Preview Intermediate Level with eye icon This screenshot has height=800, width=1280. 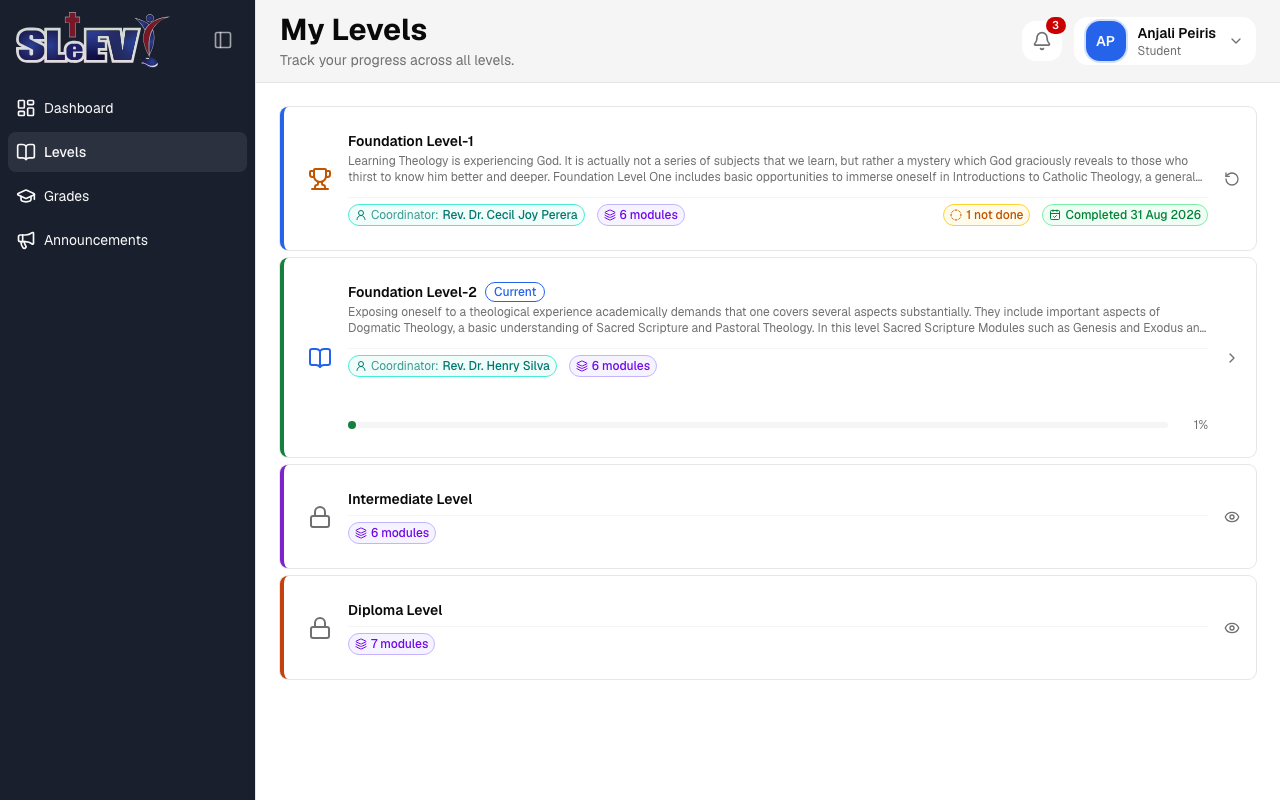point(1232,517)
